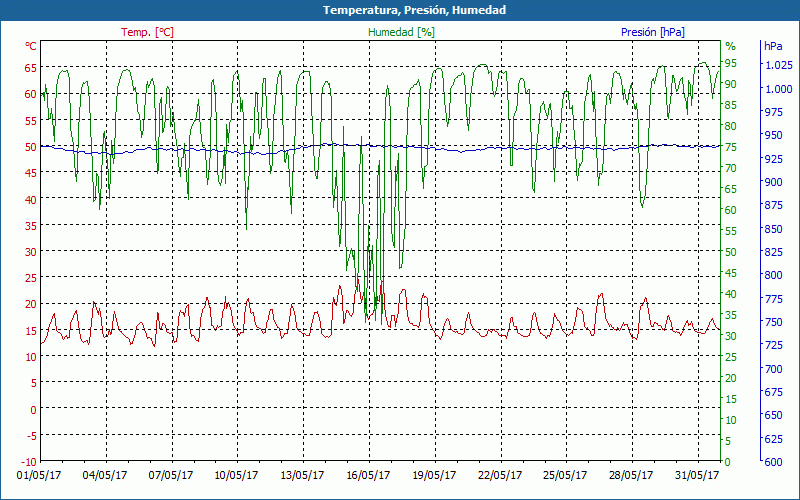The image size is (800, 500).
Task: Click the 16/05/17 date label
Action: coord(368,475)
